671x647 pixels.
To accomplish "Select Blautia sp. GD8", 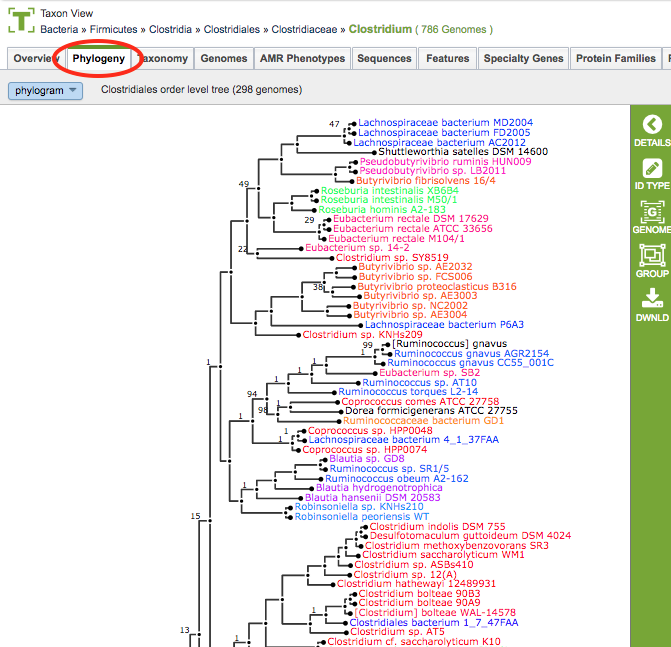I will pos(367,459).
